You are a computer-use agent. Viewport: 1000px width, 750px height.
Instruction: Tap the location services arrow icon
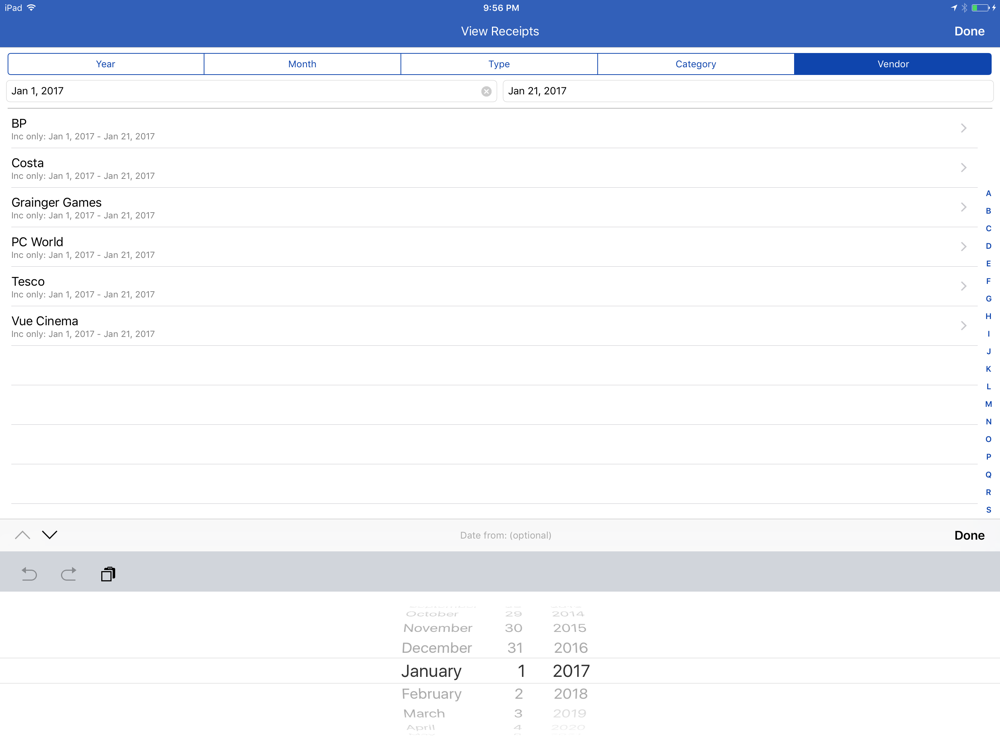pos(954,8)
